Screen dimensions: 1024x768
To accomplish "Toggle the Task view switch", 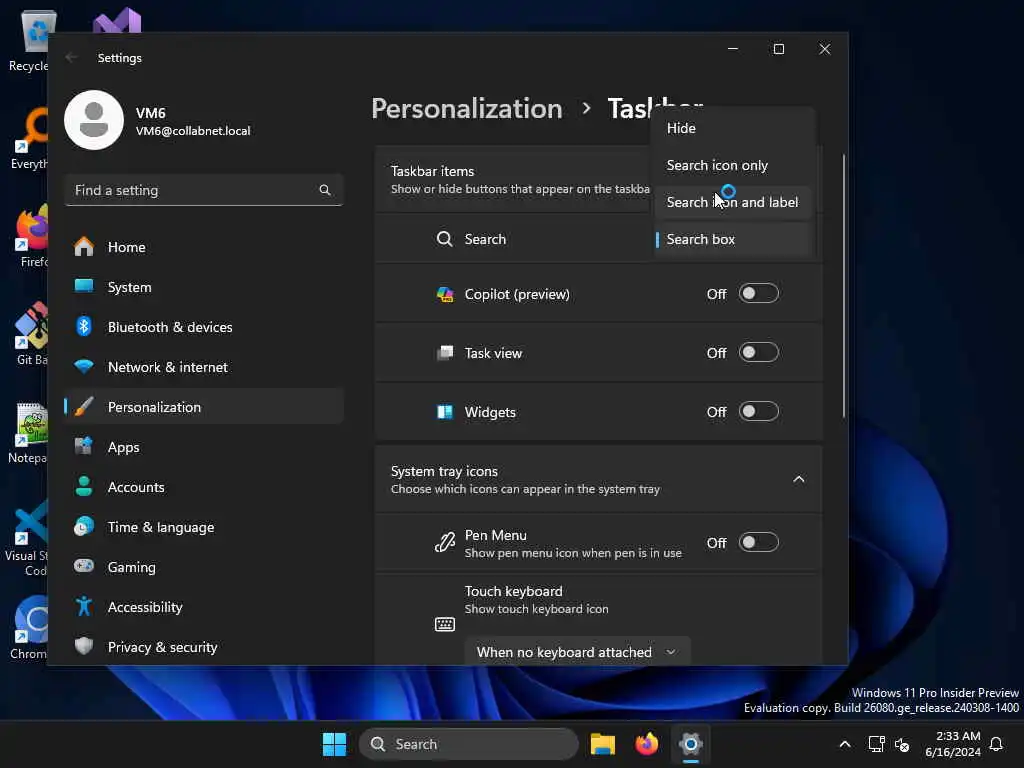I will coord(758,353).
